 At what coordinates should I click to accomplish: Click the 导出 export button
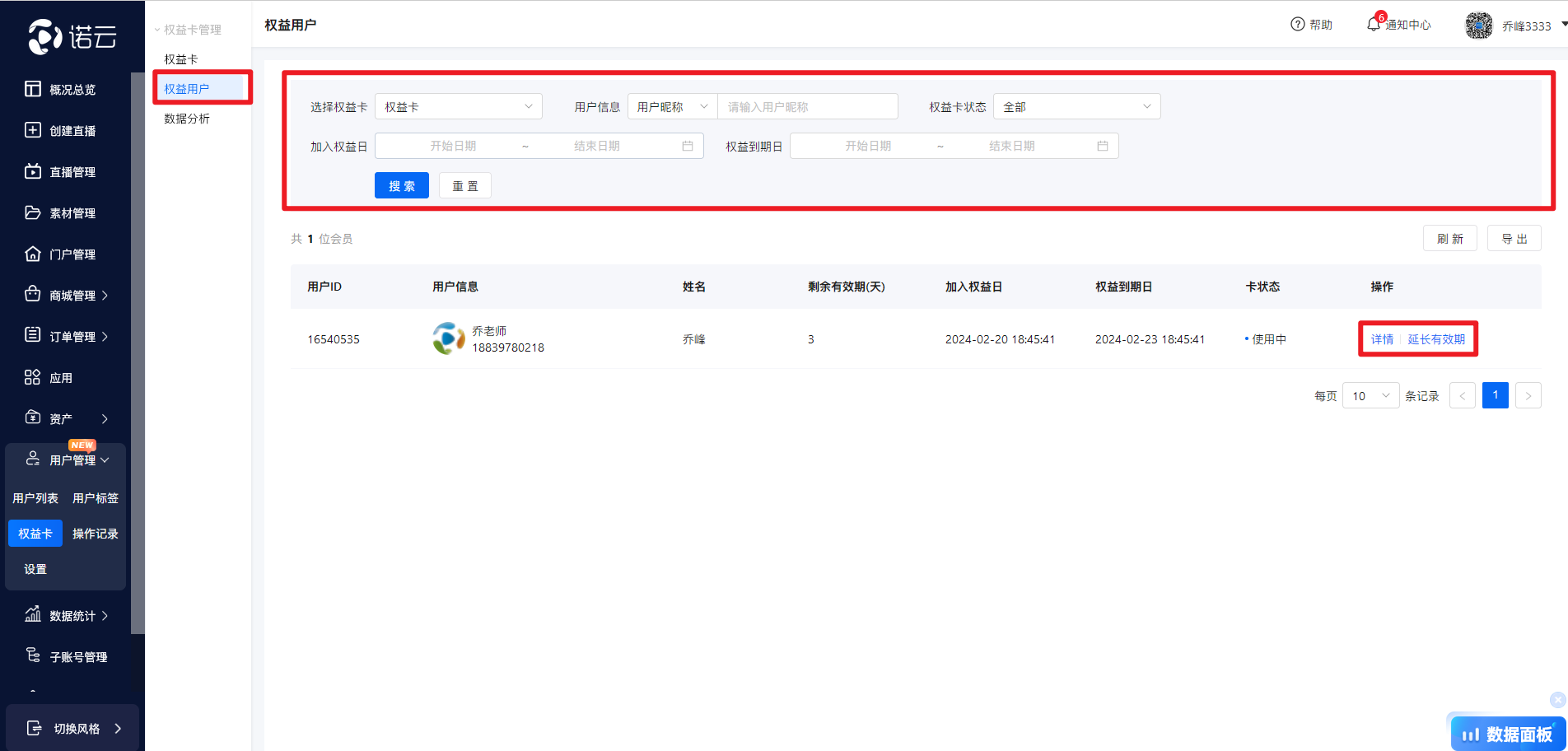pos(1514,239)
